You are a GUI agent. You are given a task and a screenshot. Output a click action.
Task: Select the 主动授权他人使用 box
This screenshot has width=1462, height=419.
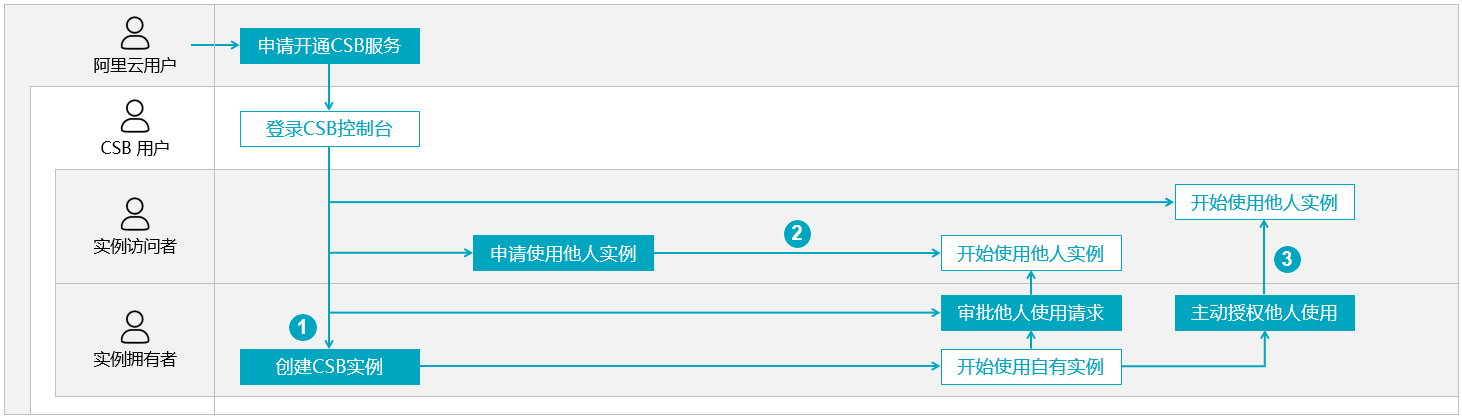[x=1264, y=313]
